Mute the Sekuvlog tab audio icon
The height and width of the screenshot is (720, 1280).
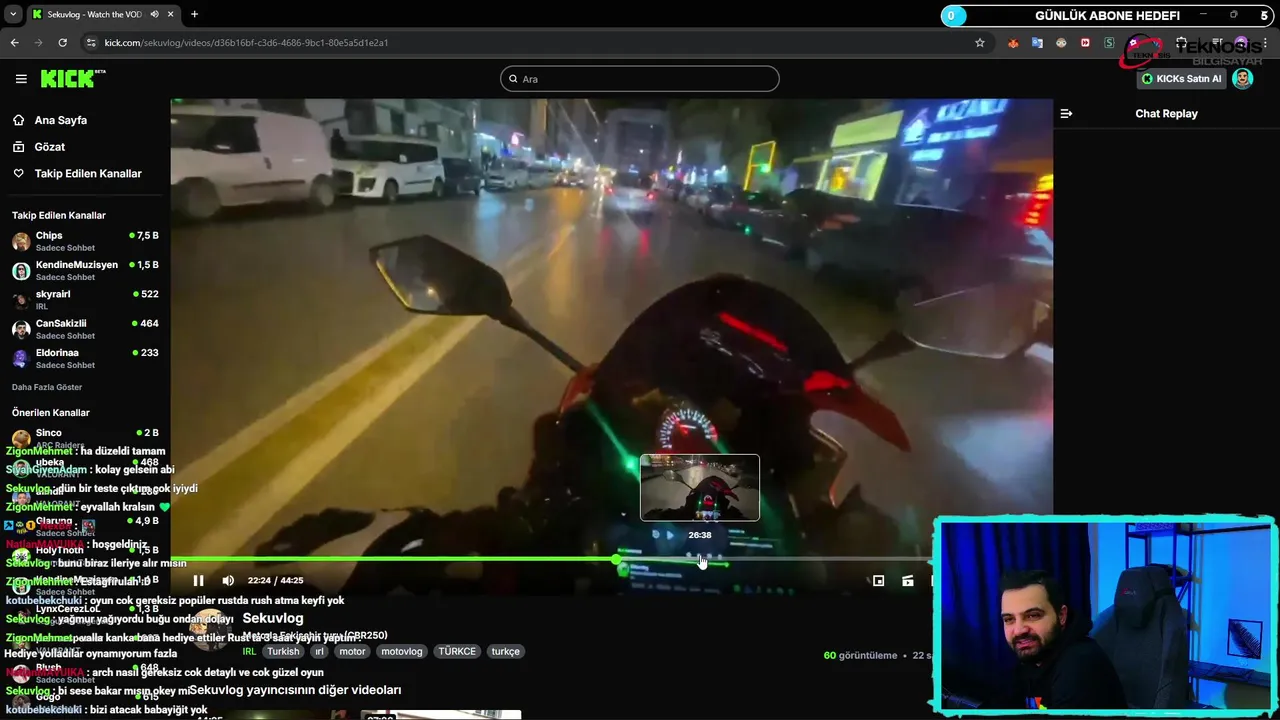pyautogui.click(x=154, y=14)
